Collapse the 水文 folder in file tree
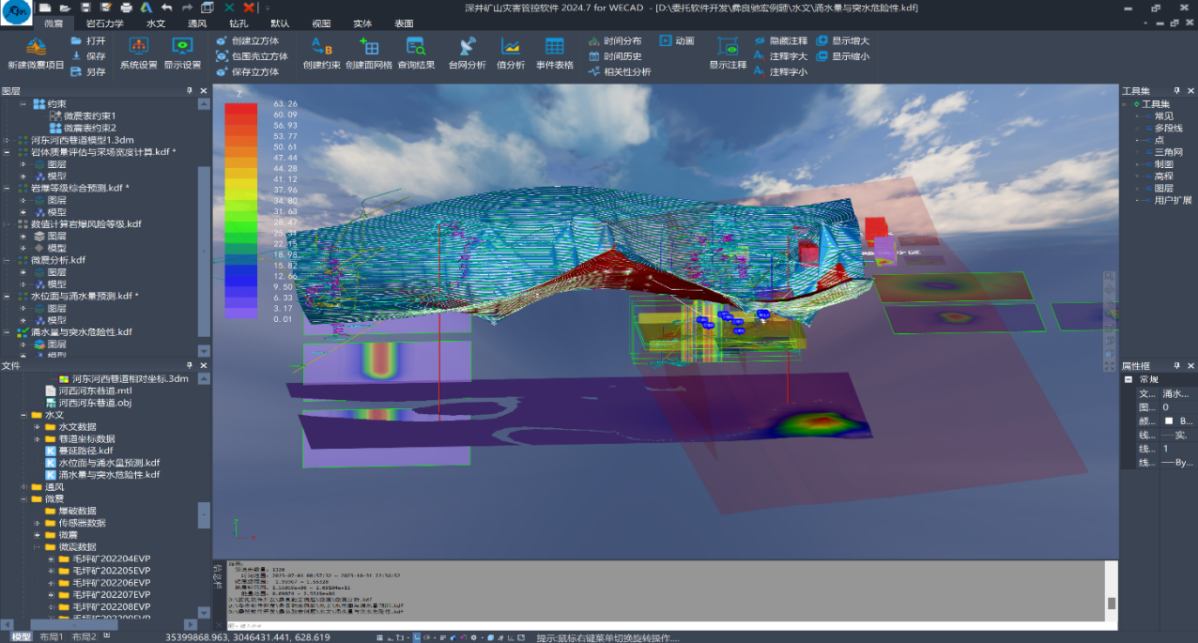This screenshot has width=1198, height=643. [23, 414]
